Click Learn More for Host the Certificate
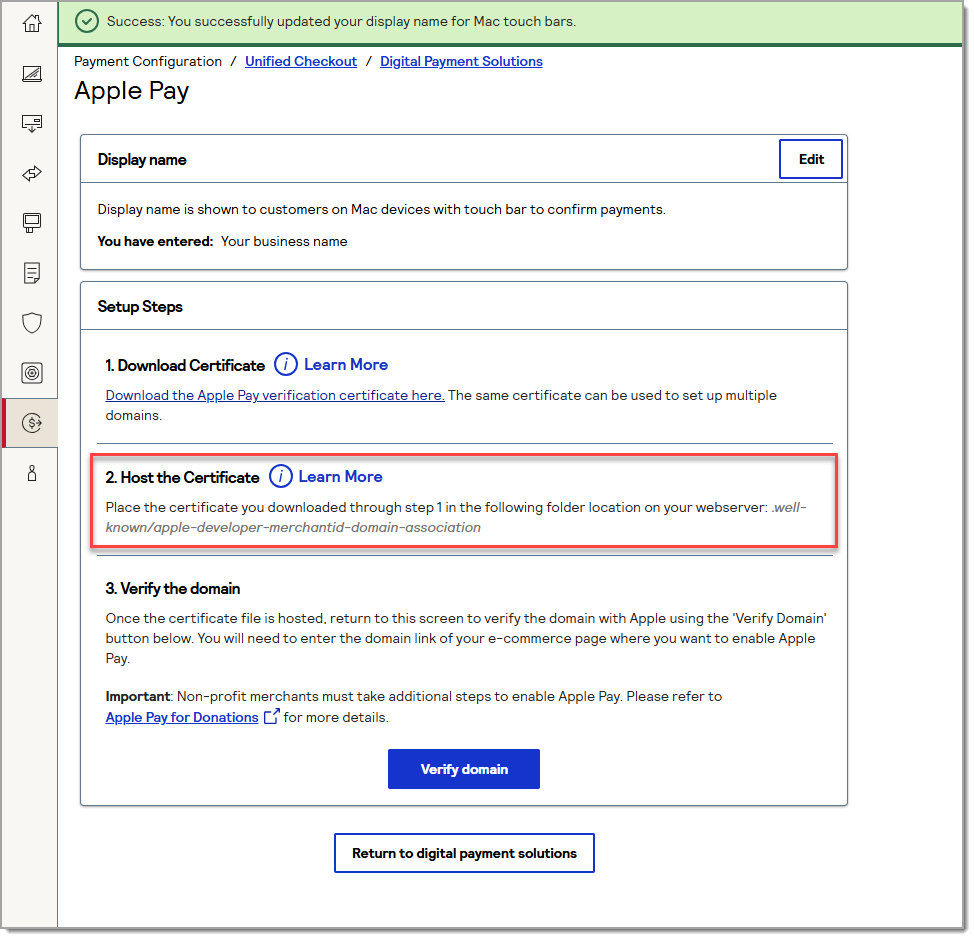The image size is (974, 939). pos(340,477)
